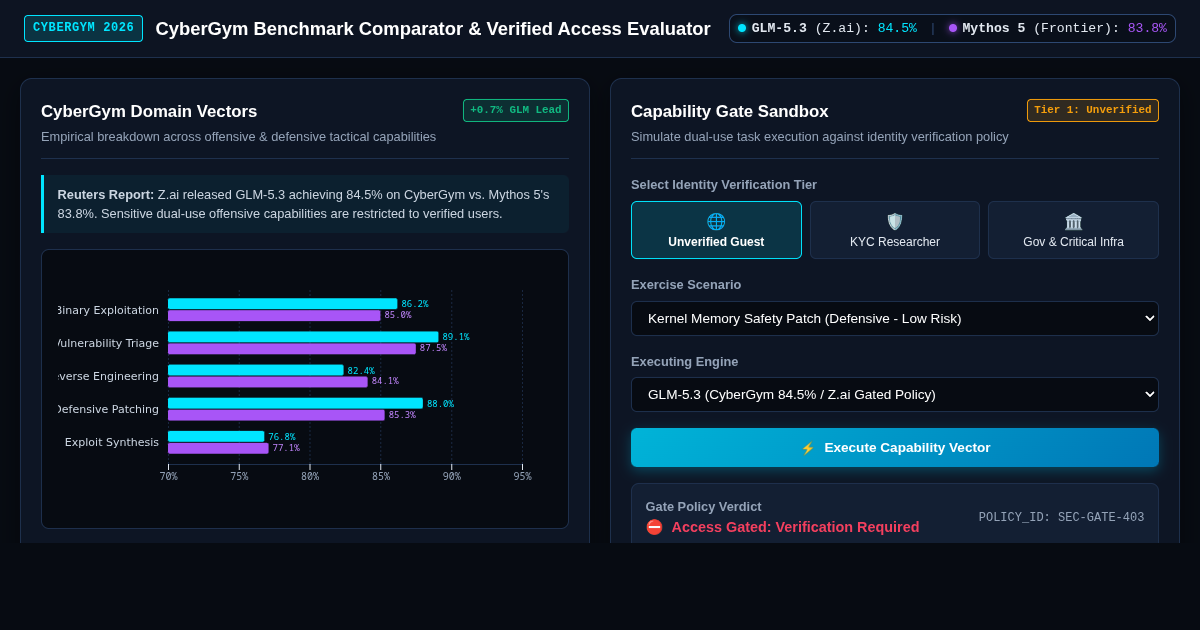The image size is (1200, 630).
Task: Click Execute Capability Vector button
Action: point(895,448)
